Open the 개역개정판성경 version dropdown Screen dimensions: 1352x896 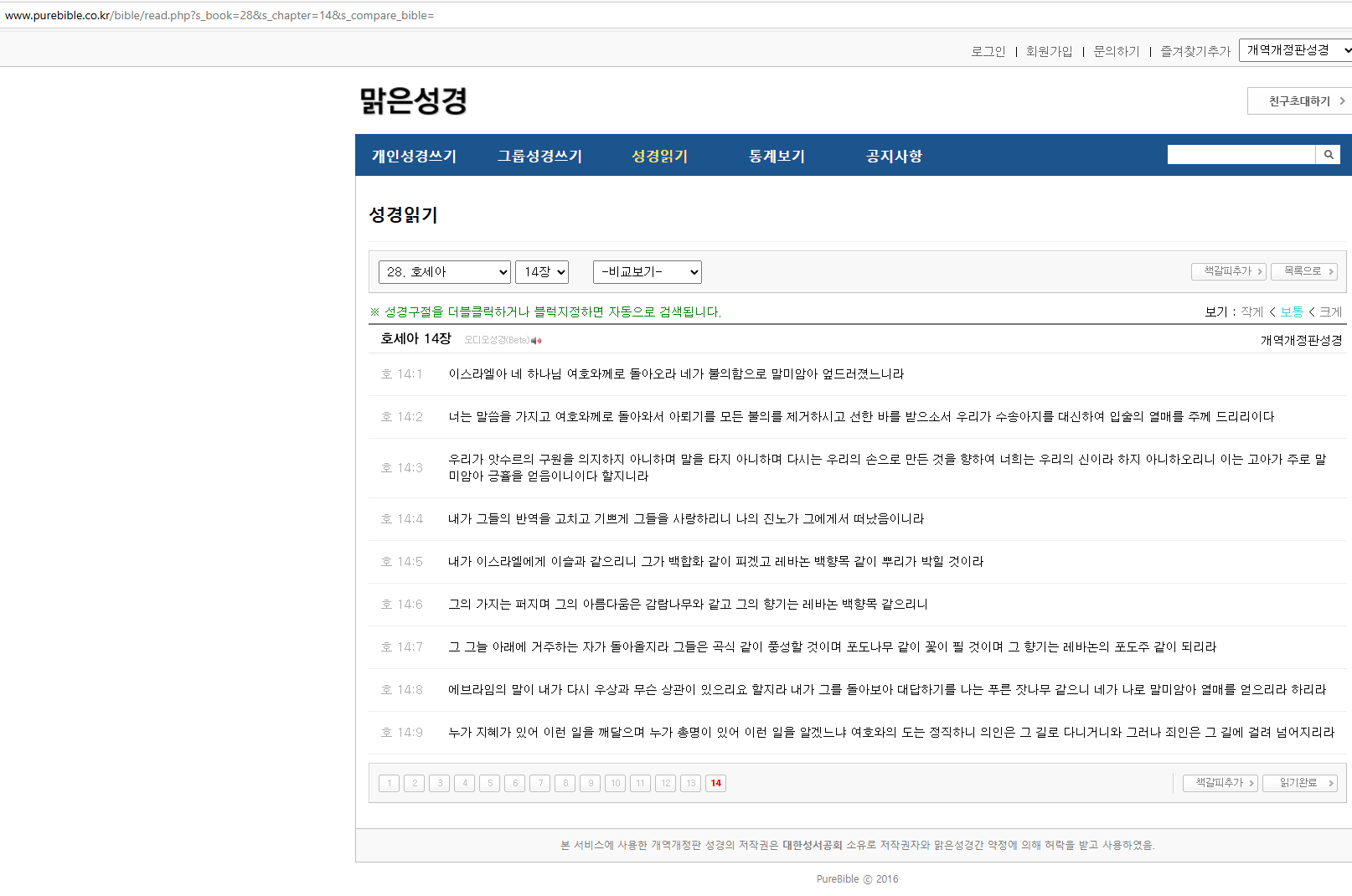(1296, 50)
